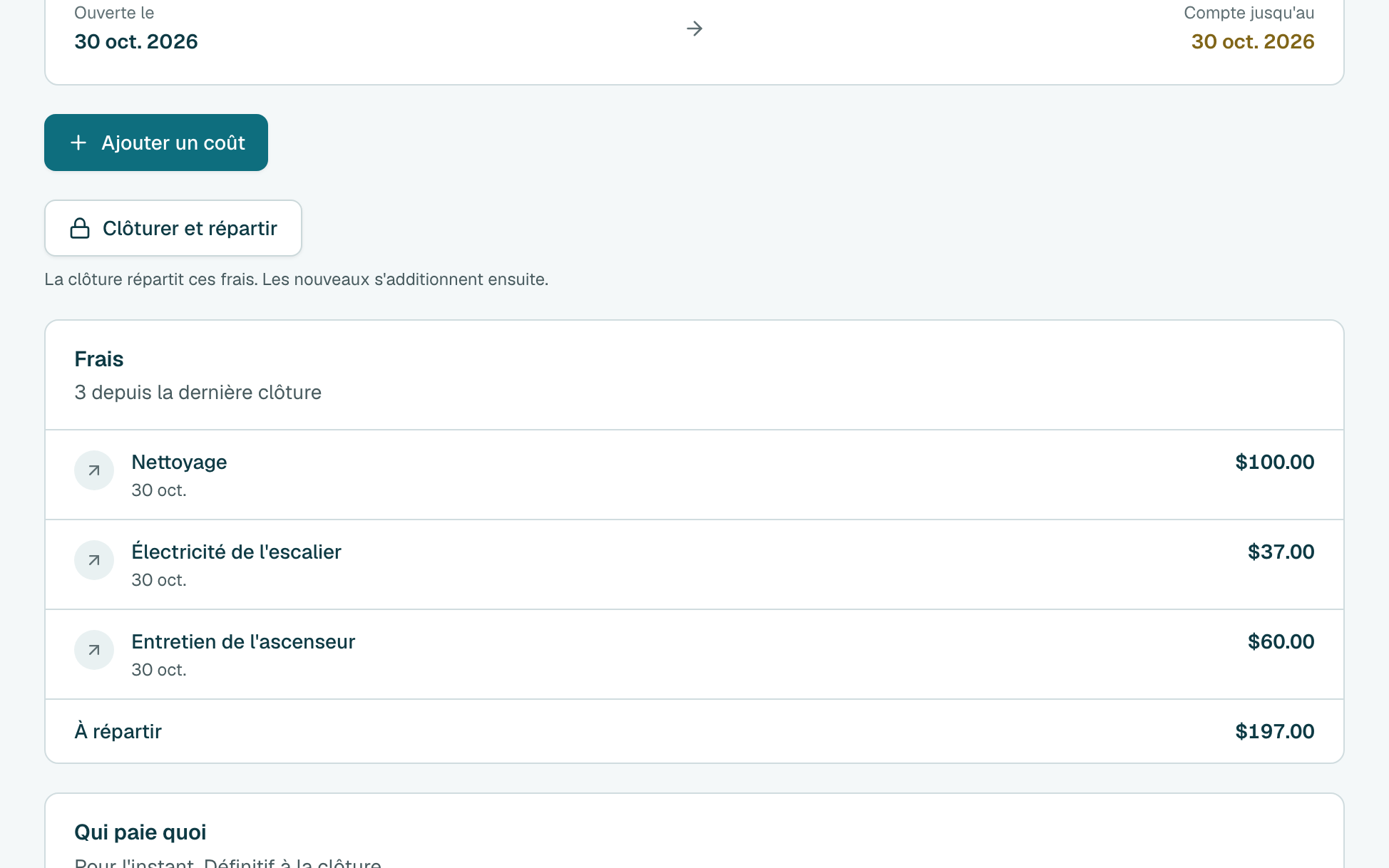Click the Qui paie quoi heading

(140, 832)
